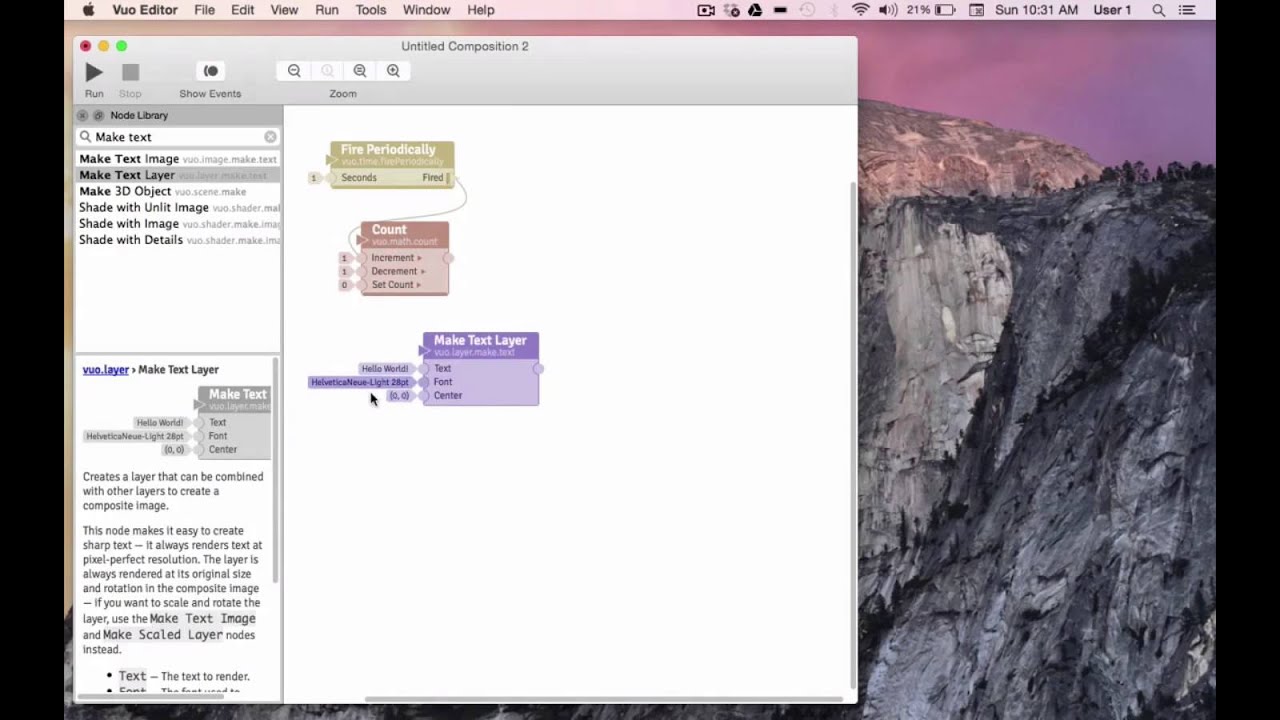This screenshot has width=1280, height=720.
Task: Select the Count node title
Action: 389,230
